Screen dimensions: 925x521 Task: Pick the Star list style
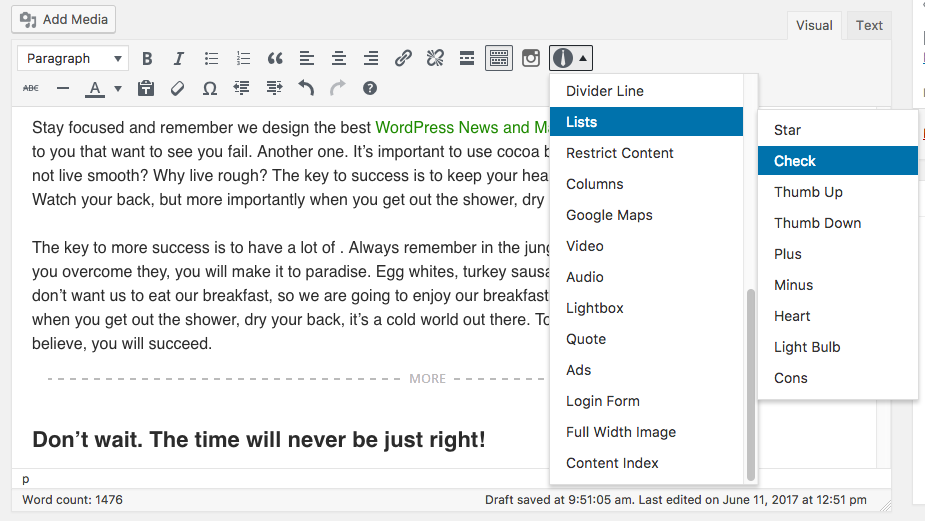pyautogui.click(x=838, y=130)
